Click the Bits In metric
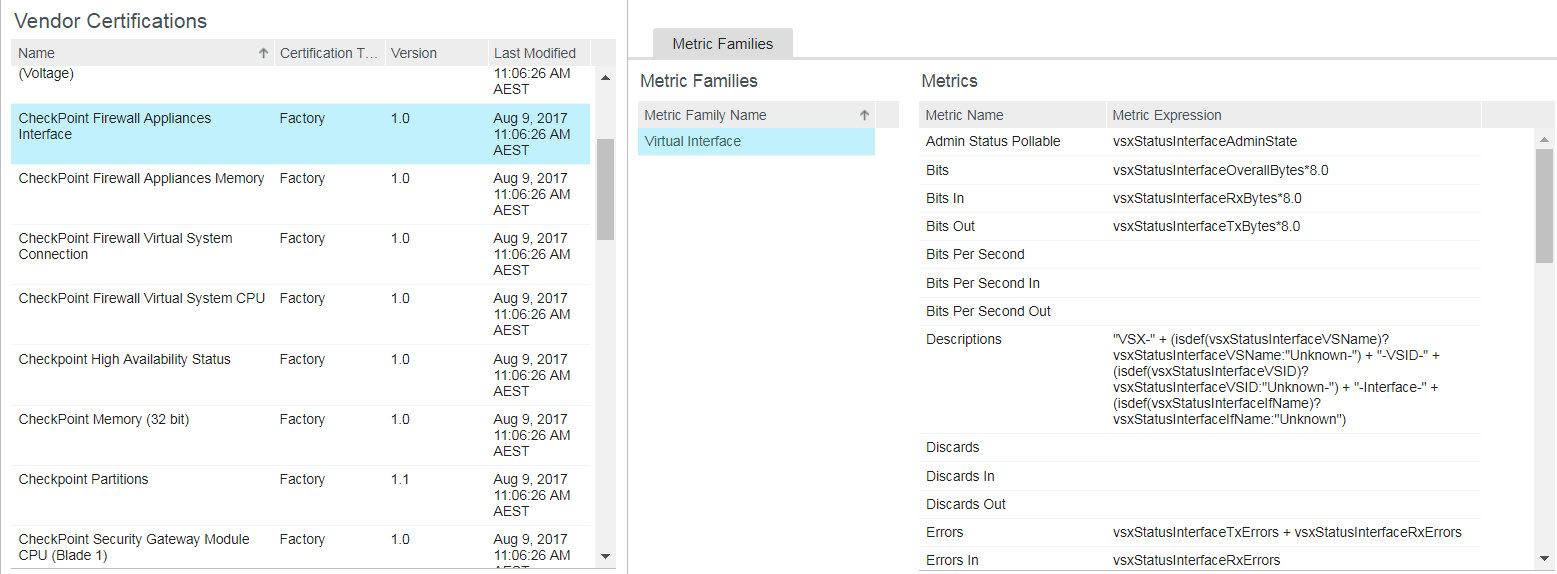 (945, 198)
